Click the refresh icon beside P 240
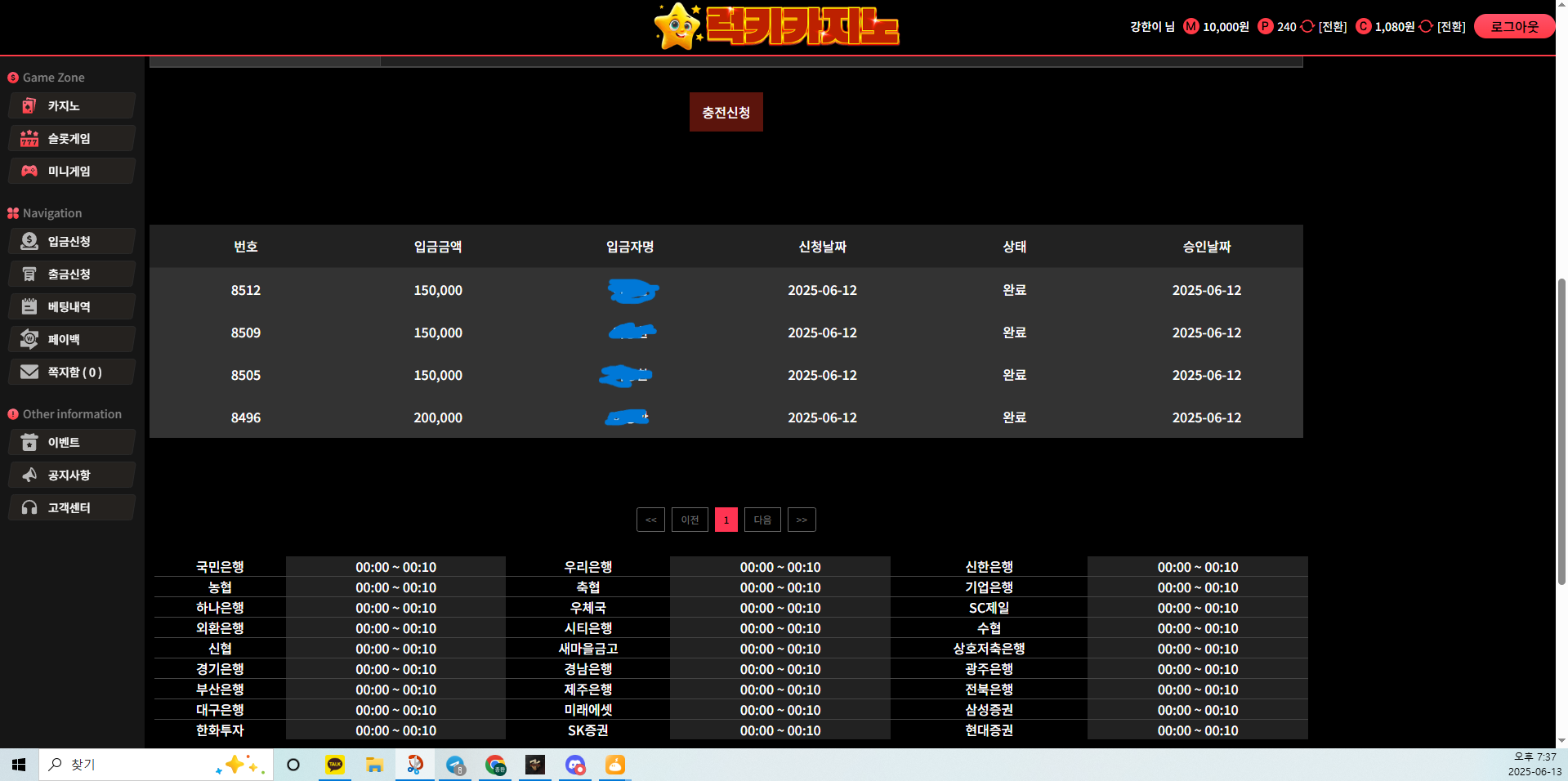The width and height of the screenshot is (1568, 781). pyautogui.click(x=1307, y=26)
